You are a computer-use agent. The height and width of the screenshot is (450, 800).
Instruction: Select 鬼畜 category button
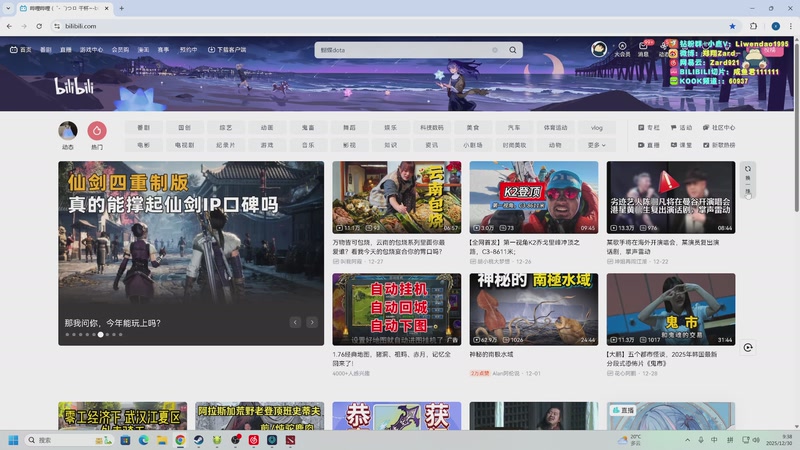(308, 128)
